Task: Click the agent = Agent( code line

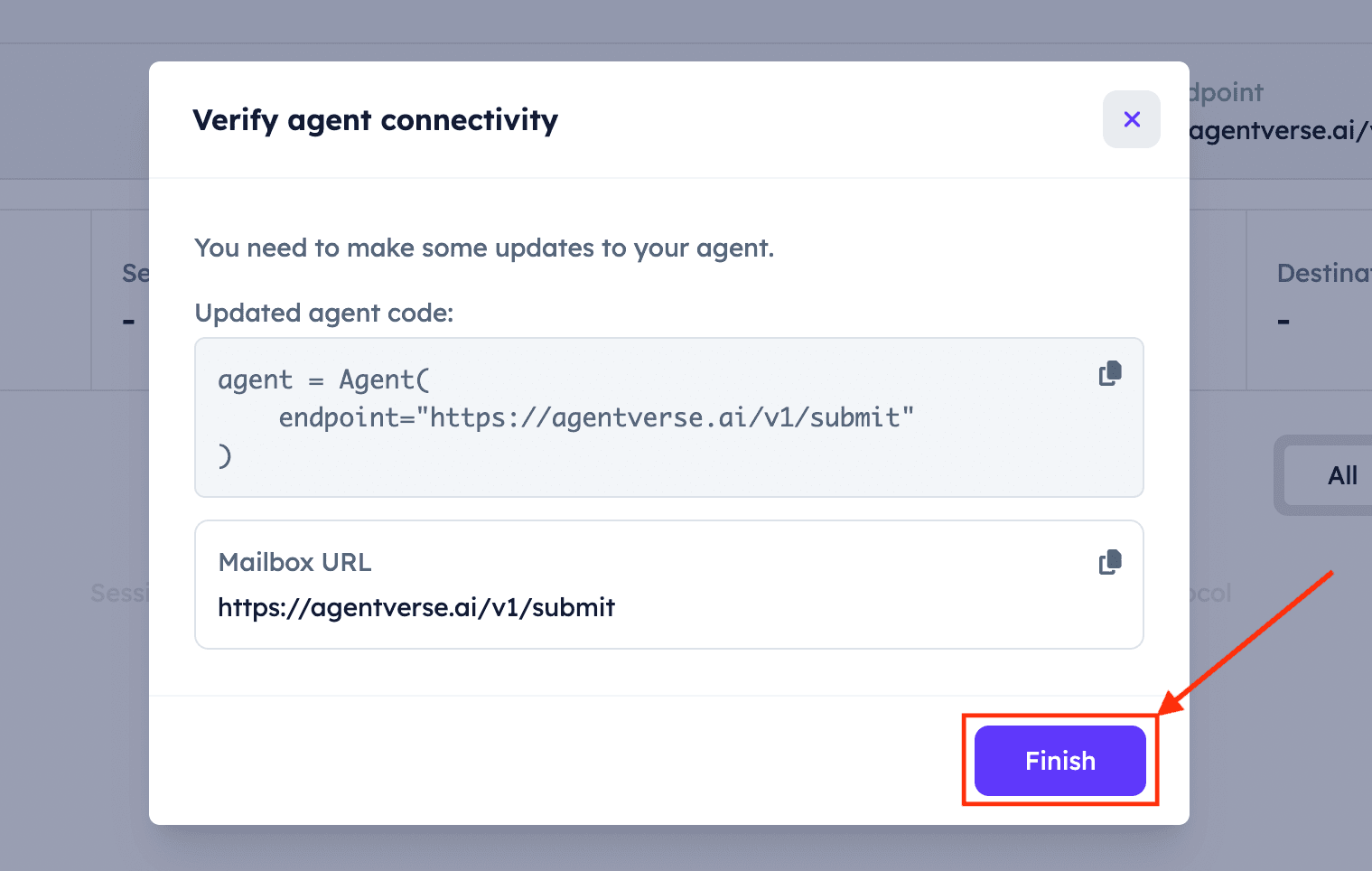Action: (324, 379)
